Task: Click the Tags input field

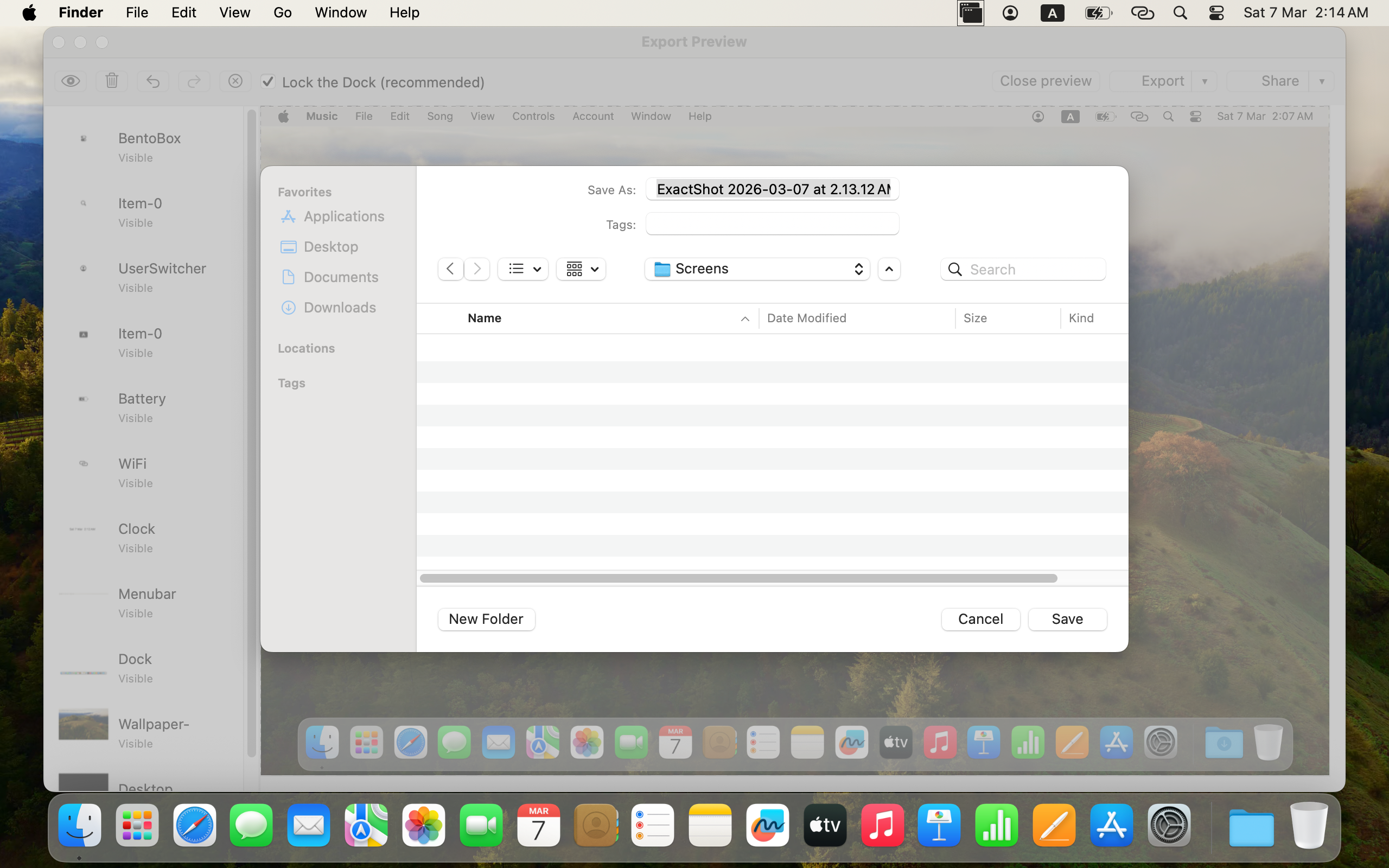Action: [x=772, y=224]
